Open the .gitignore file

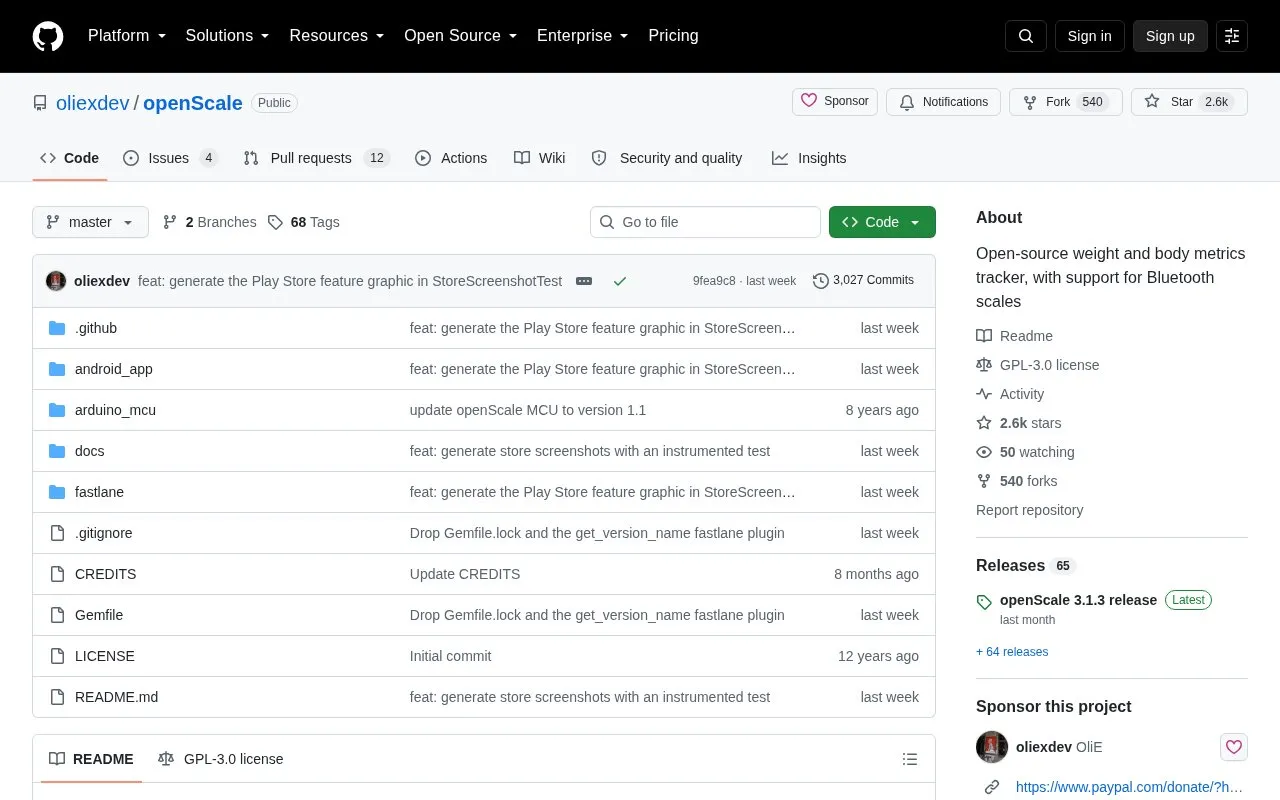click(103, 533)
